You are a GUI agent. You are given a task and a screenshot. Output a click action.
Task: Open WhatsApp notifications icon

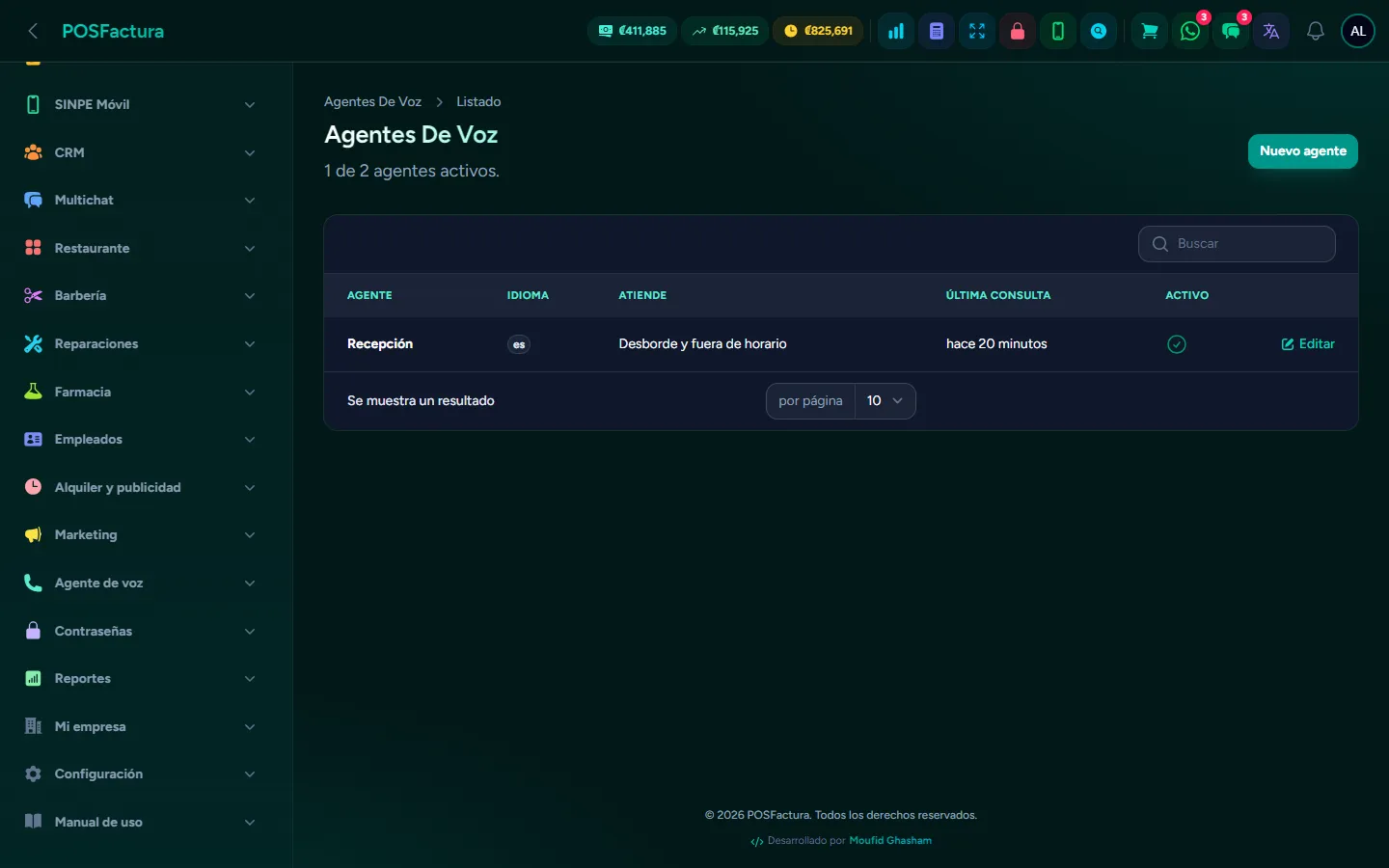[1190, 31]
